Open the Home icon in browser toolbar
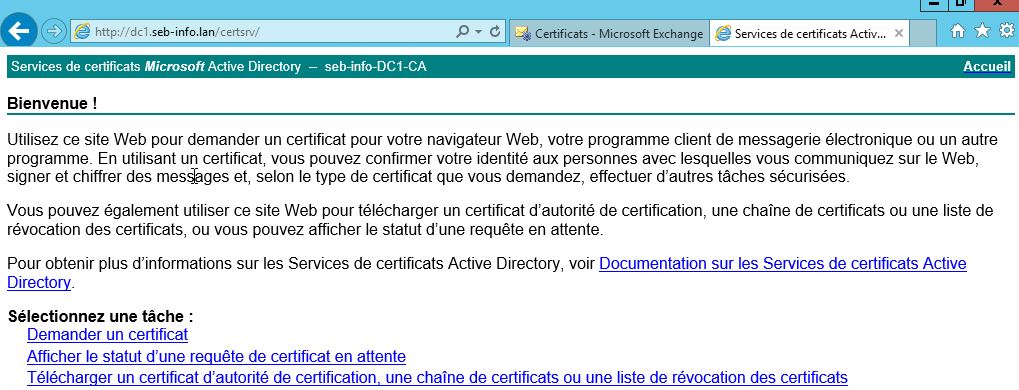1019x390 pixels. 957,31
